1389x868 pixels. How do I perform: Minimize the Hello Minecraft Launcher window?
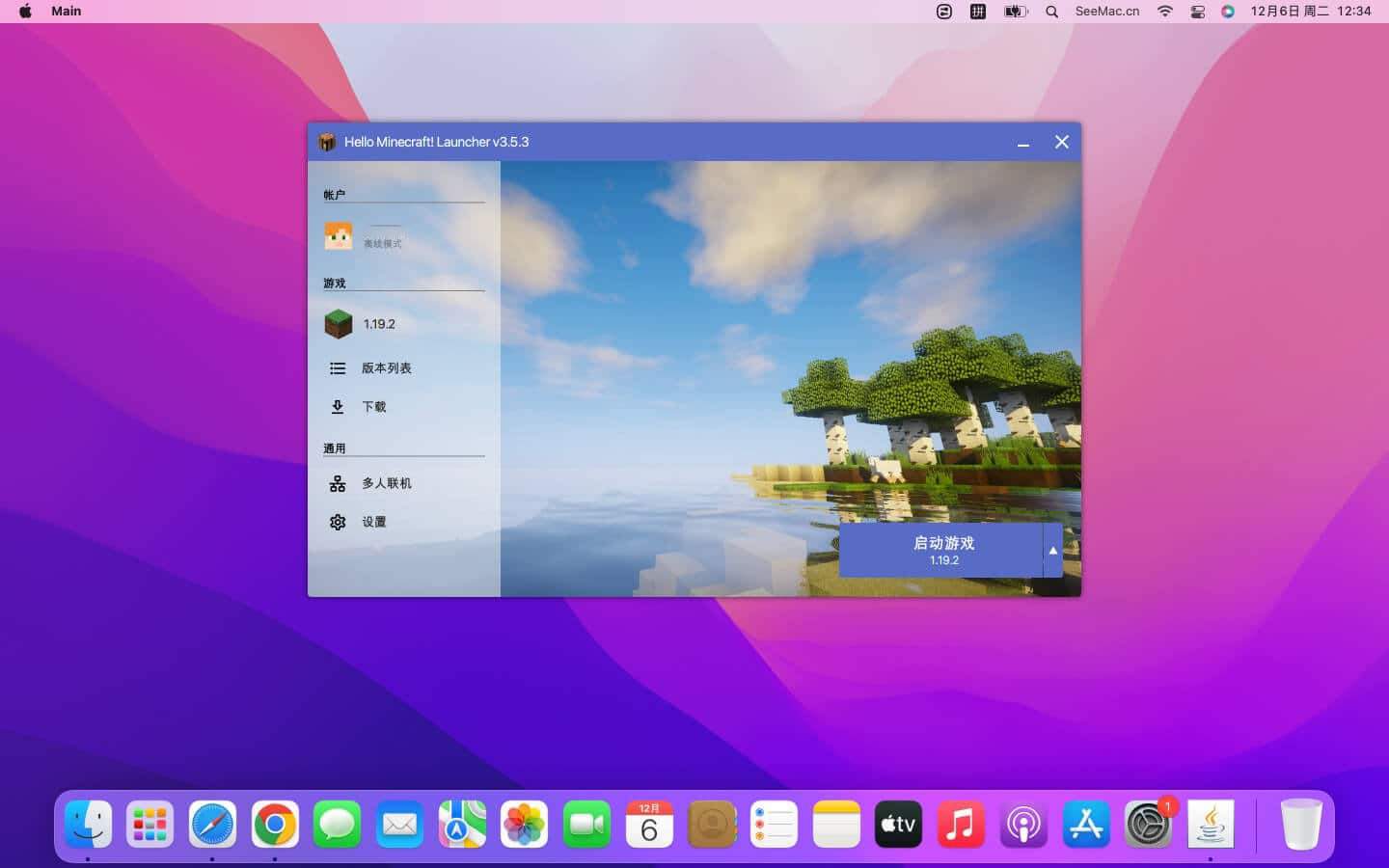[1022, 143]
